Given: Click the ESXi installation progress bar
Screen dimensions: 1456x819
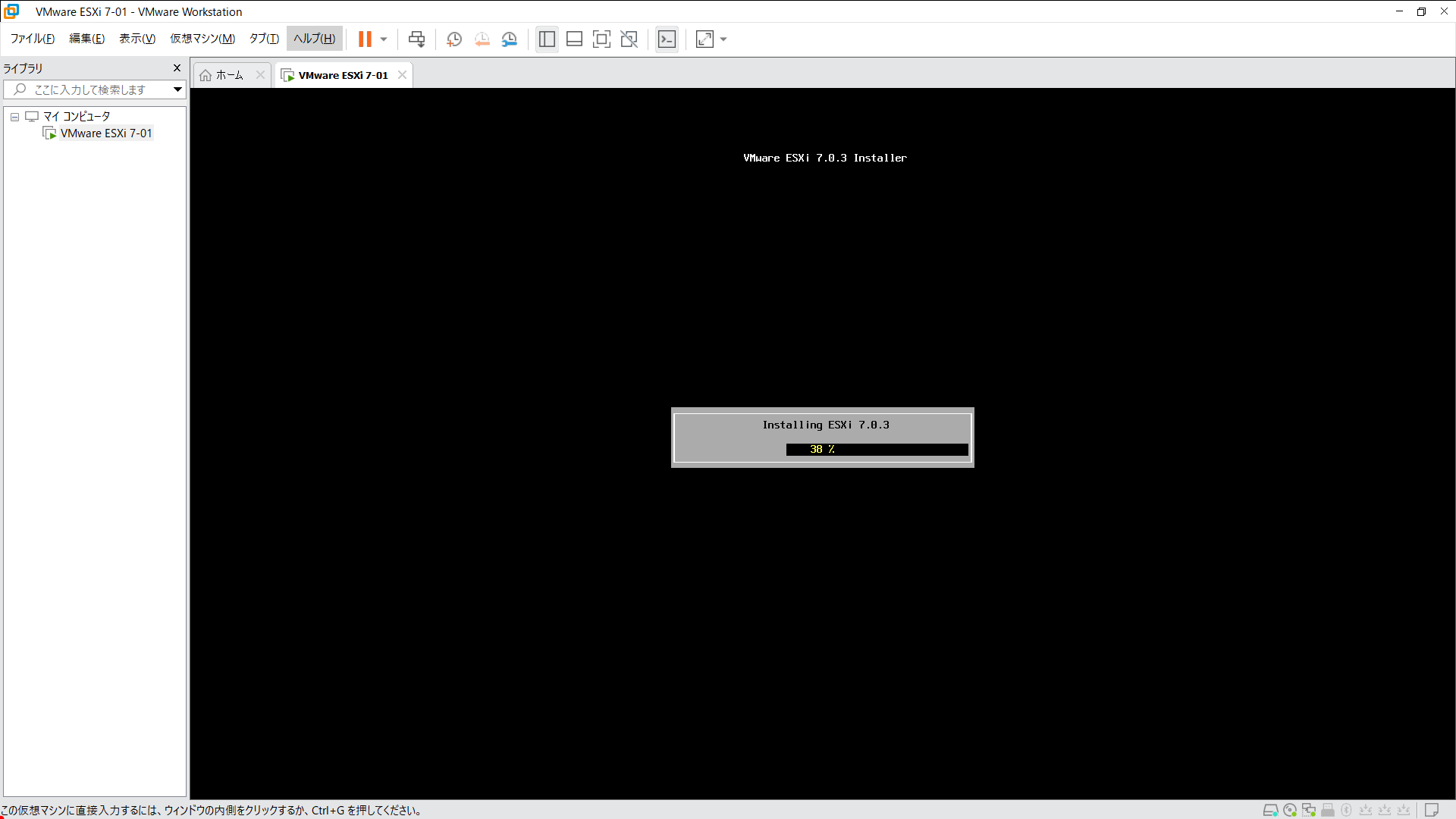Looking at the screenshot, I should tap(877, 450).
